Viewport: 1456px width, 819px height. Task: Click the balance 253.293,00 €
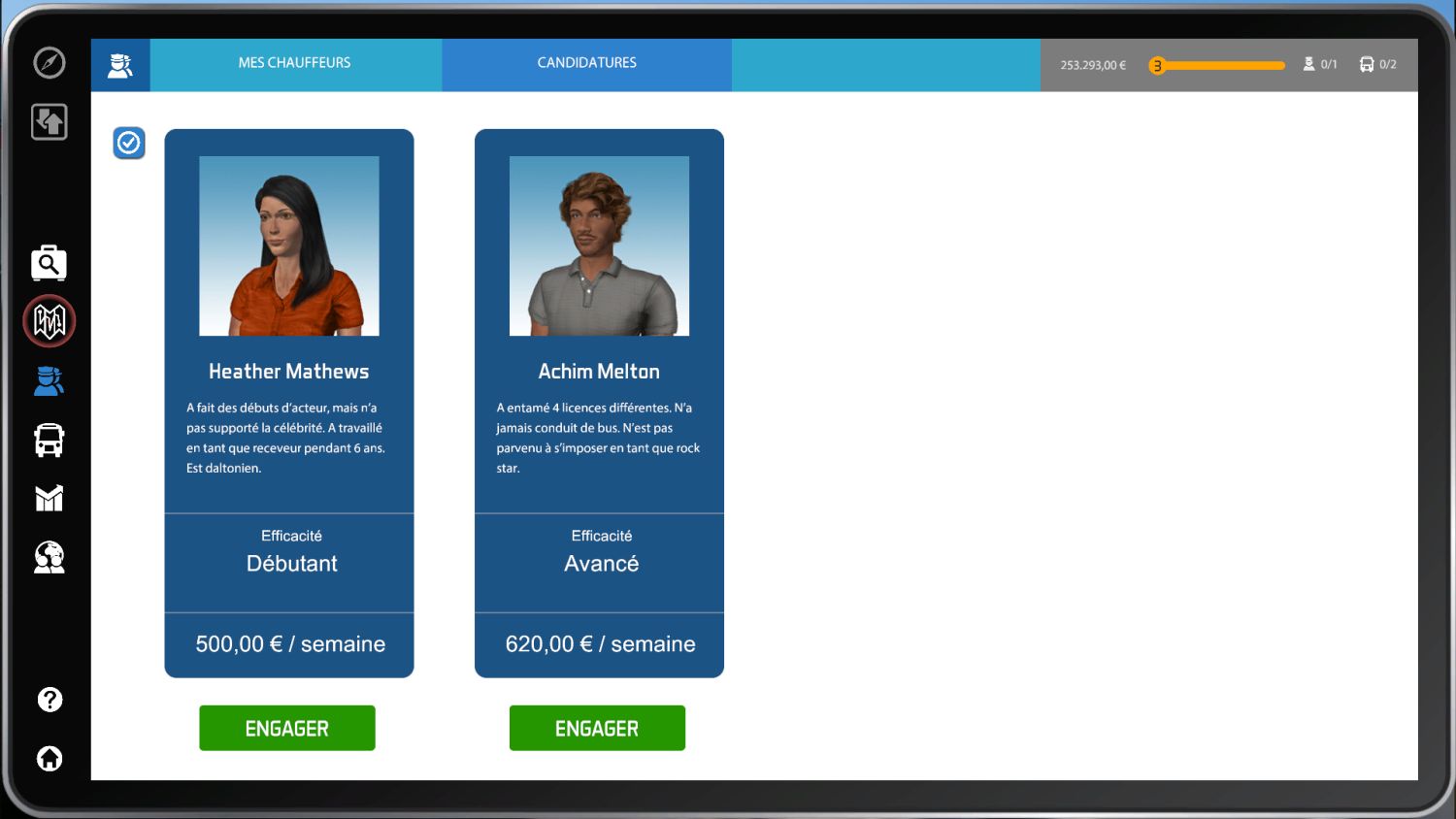click(1093, 65)
